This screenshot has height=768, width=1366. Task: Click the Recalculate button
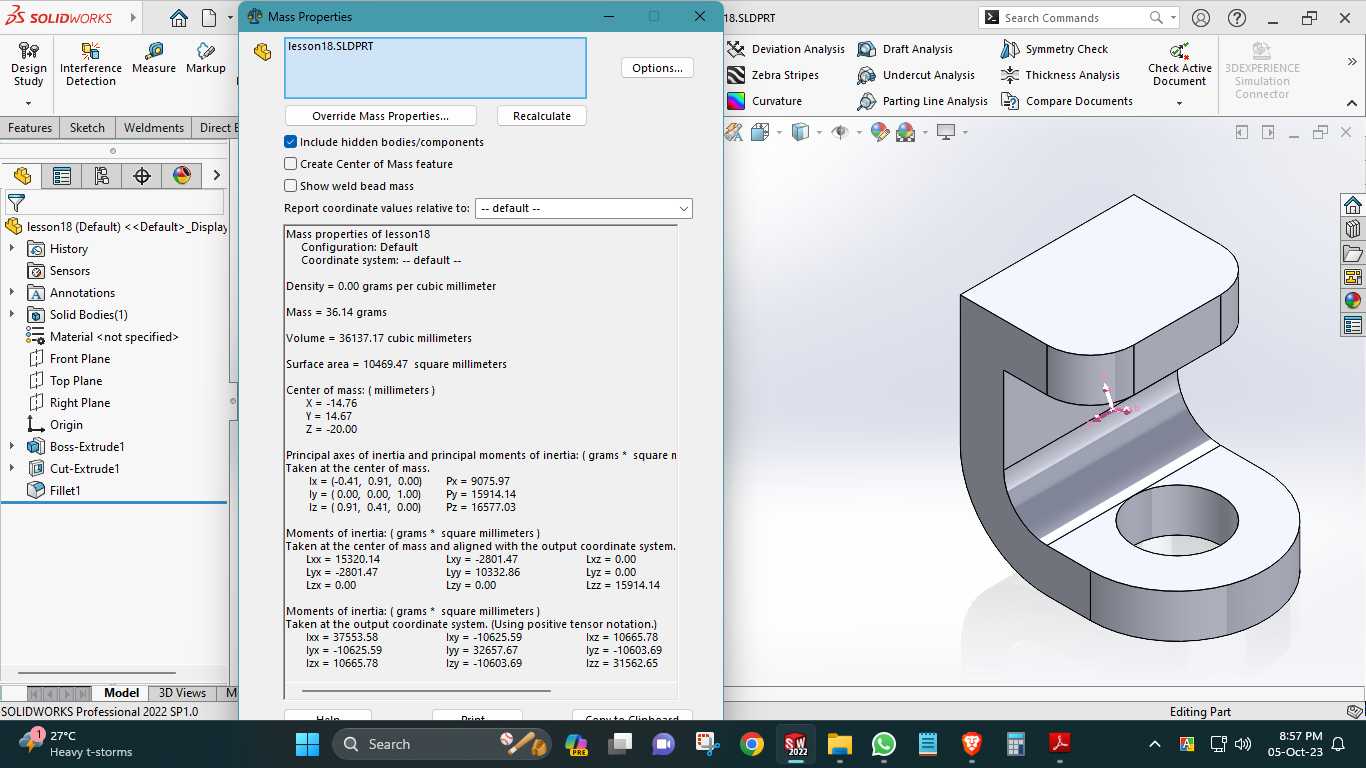pyautogui.click(x=542, y=116)
